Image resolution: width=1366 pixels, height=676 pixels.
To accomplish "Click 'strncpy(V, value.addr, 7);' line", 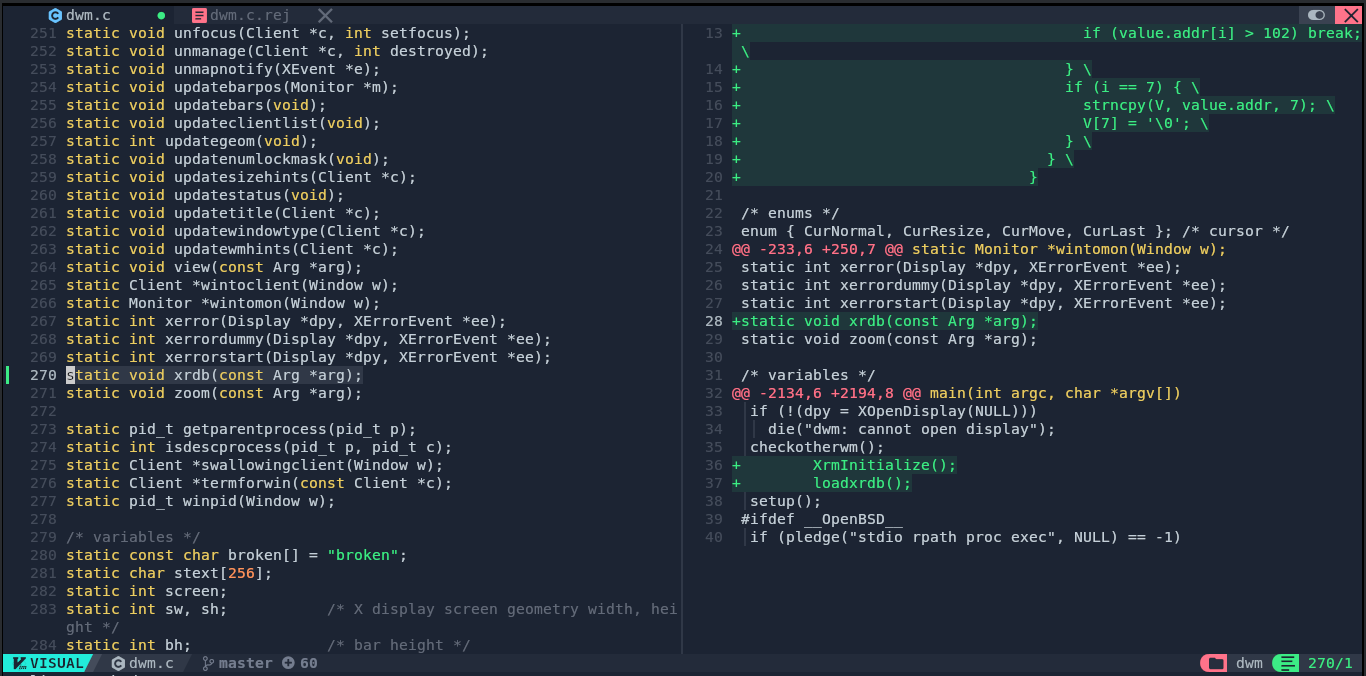I will coord(1200,105).
